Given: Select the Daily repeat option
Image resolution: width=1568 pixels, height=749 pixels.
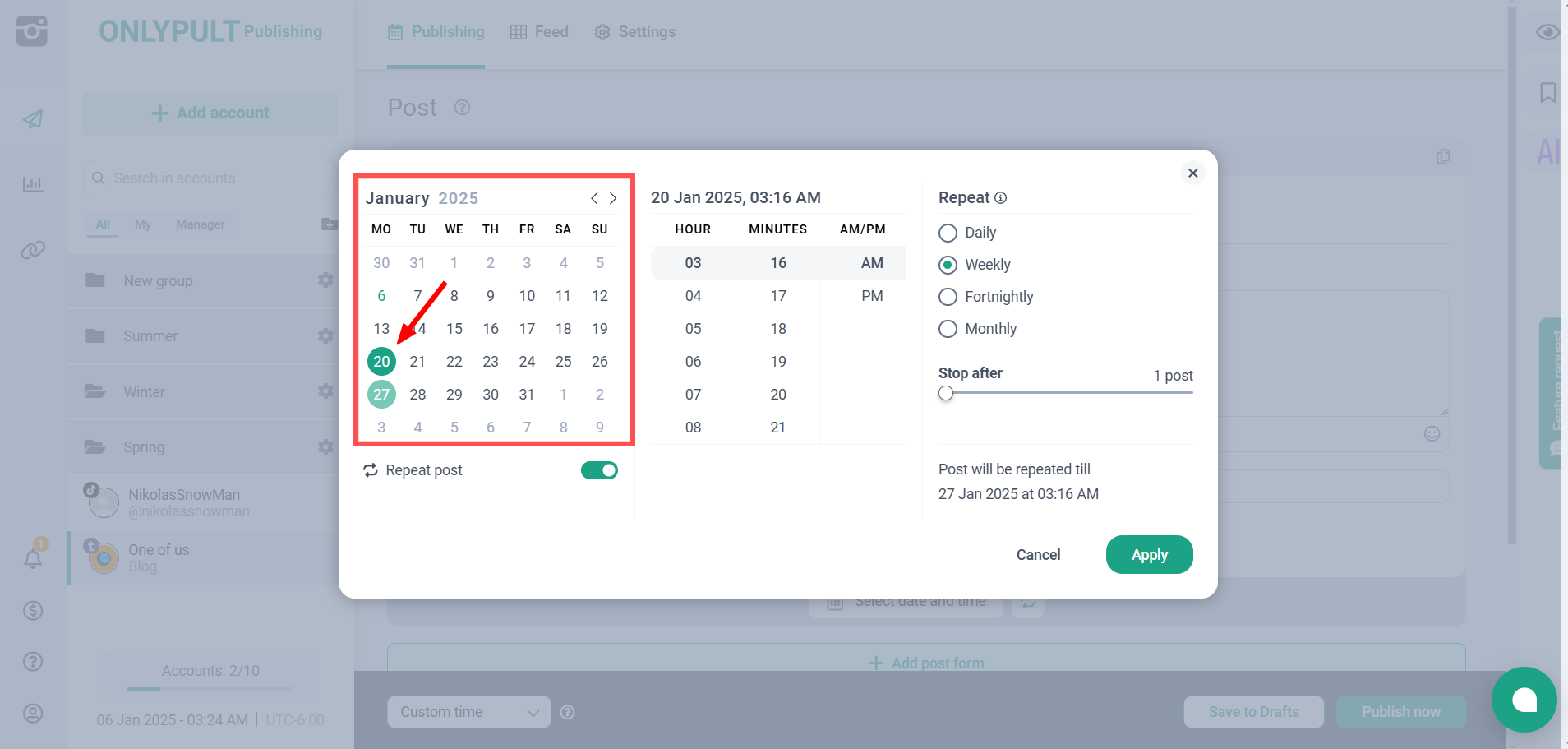Looking at the screenshot, I should tap(948, 233).
